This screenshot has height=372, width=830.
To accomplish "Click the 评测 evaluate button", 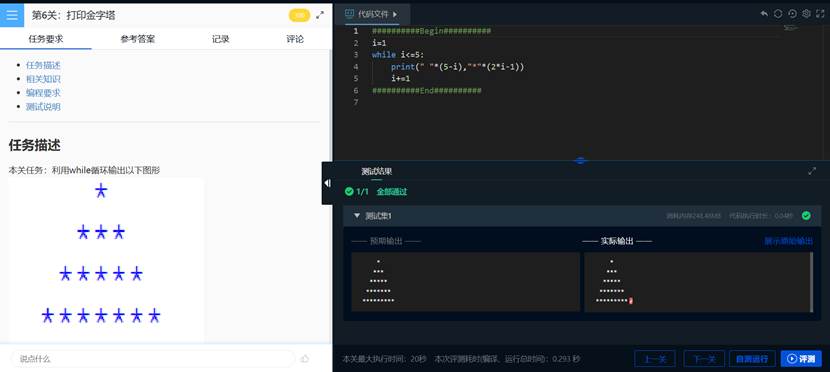I will [801, 359].
